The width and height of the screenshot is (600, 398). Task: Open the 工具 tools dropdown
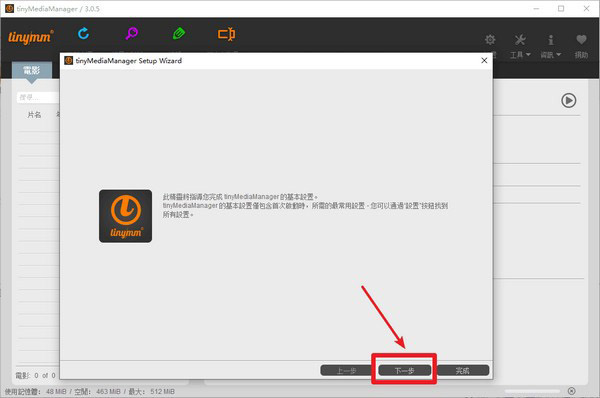tap(520, 47)
